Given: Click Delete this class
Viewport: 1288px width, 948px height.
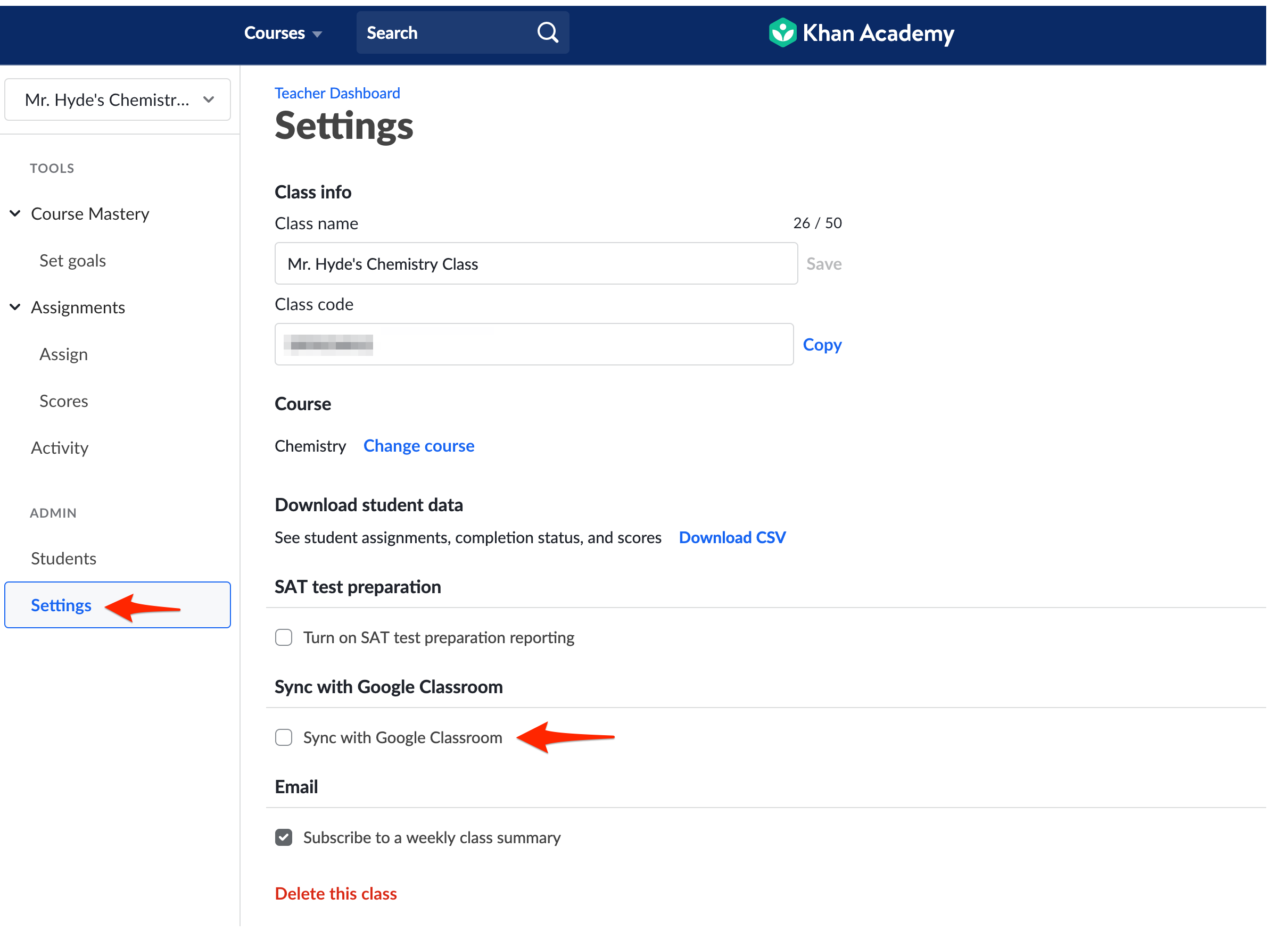Looking at the screenshot, I should point(336,894).
